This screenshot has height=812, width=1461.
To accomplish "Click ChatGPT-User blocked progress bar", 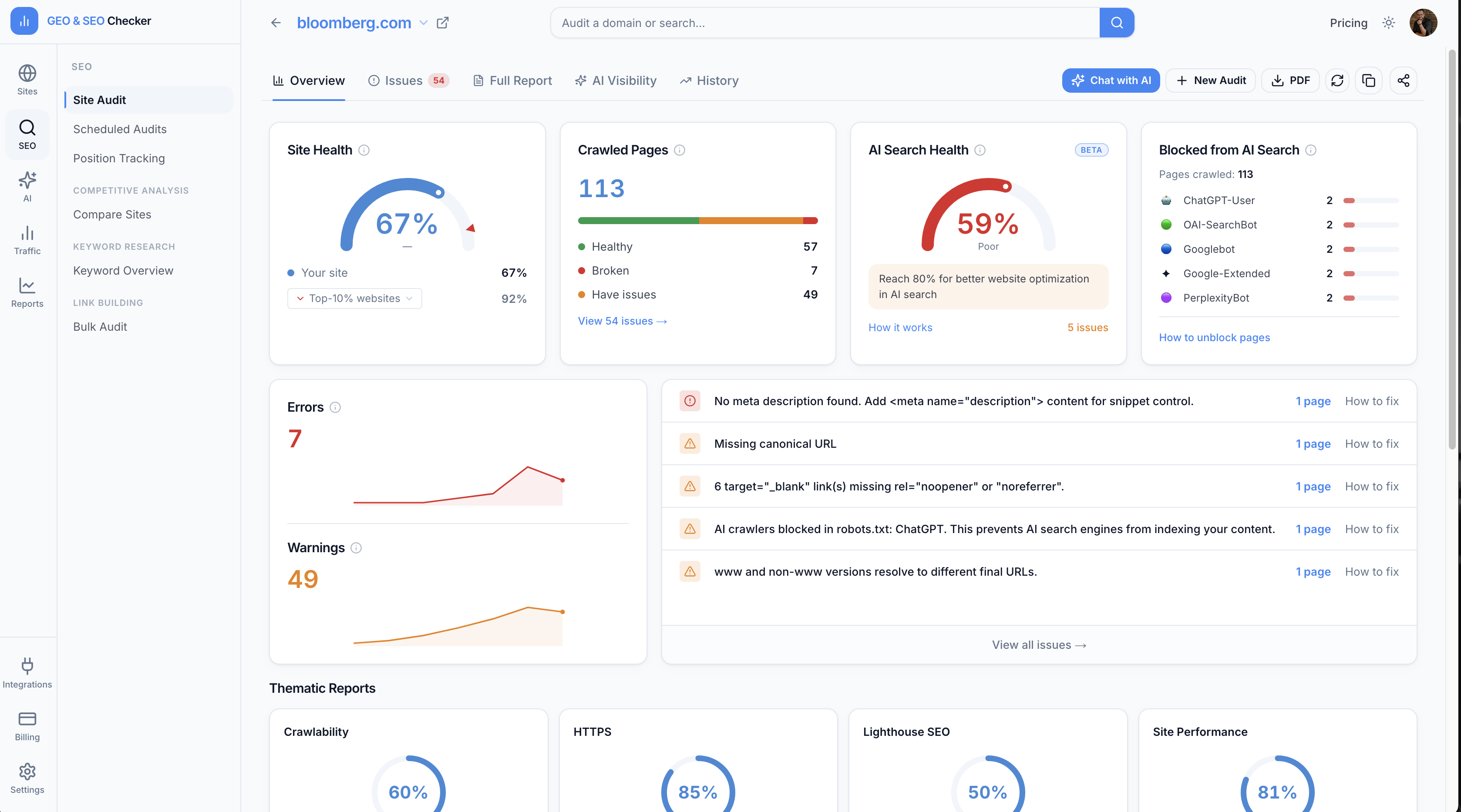I will point(1371,201).
